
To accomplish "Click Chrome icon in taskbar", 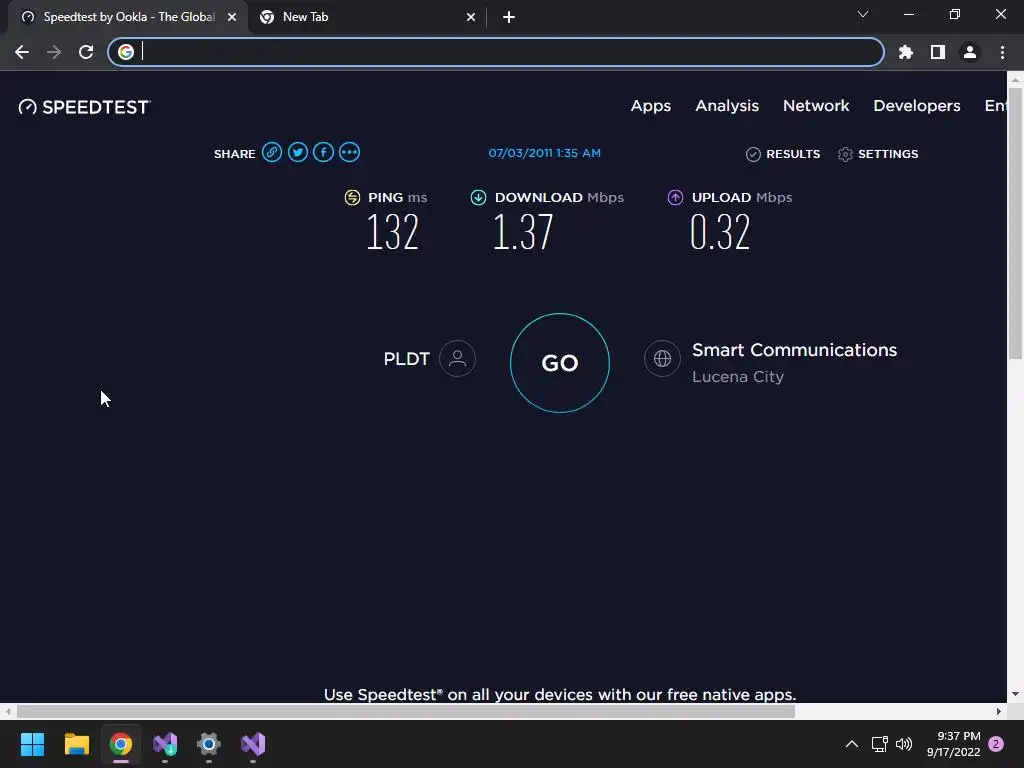I will pyautogui.click(x=121, y=744).
